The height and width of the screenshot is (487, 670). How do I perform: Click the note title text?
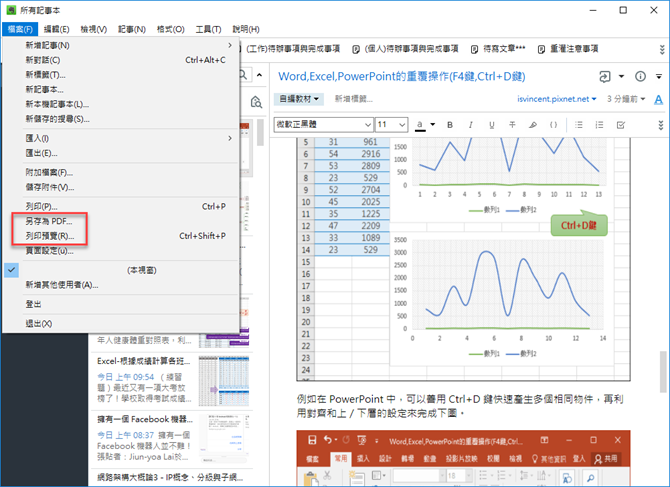pyautogui.click(x=402, y=76)
